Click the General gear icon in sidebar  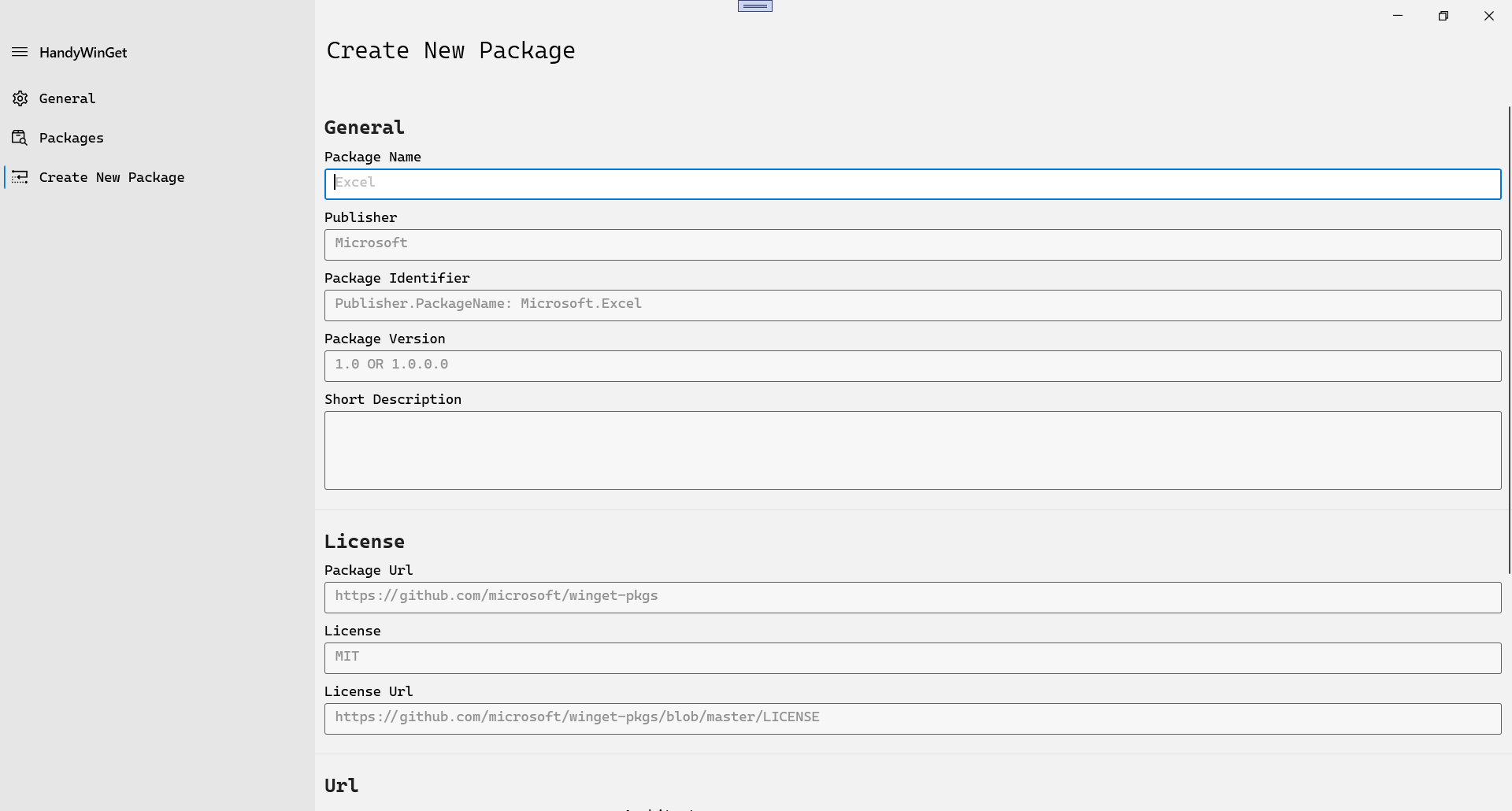point(20,98)
